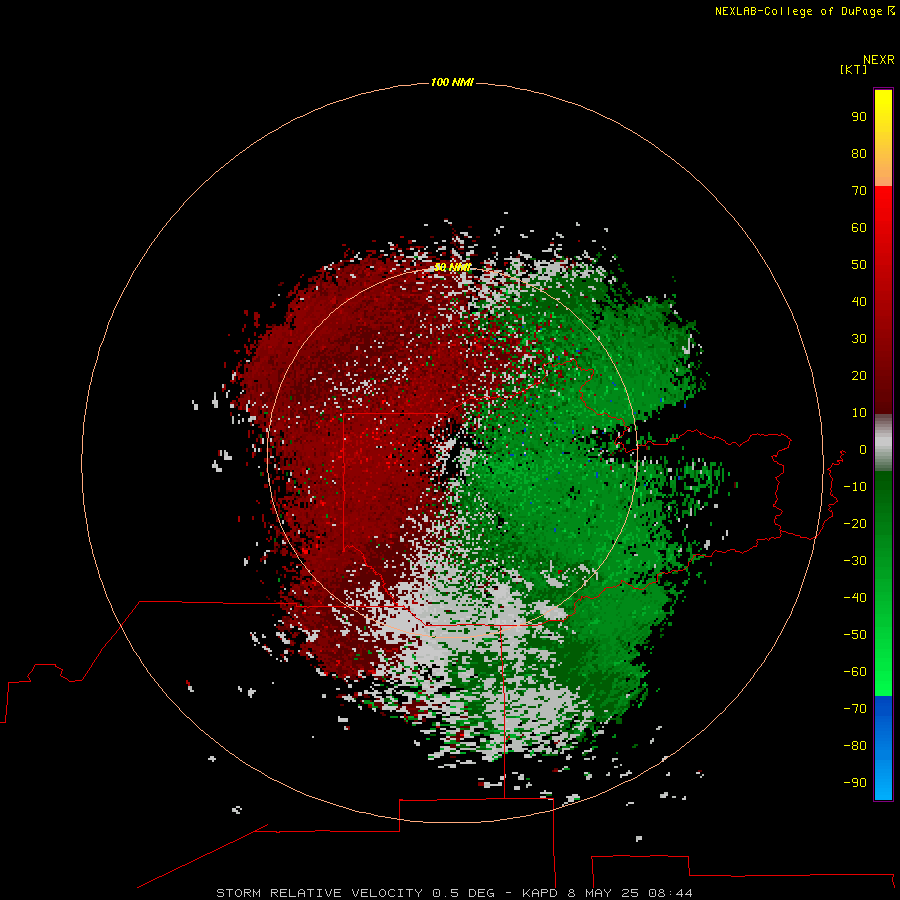900x900 pixels.
Task: Click the 90 knot scale label
Action: pyautogui.click(x=859, y=117)
